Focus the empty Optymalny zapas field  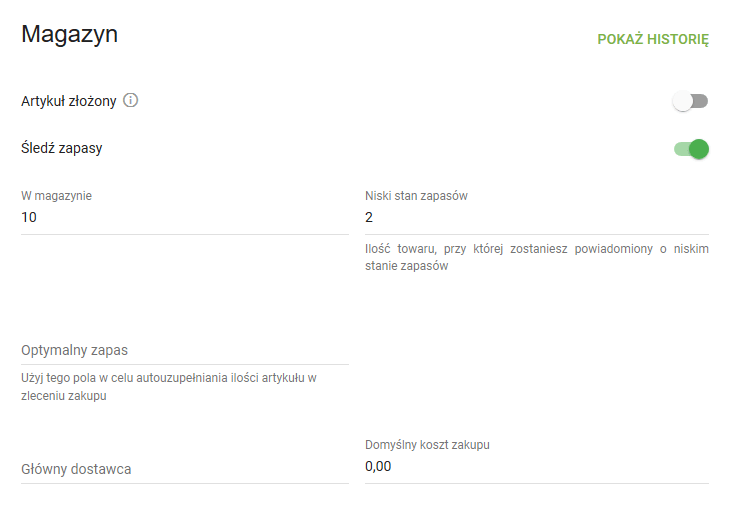[185, 350]
